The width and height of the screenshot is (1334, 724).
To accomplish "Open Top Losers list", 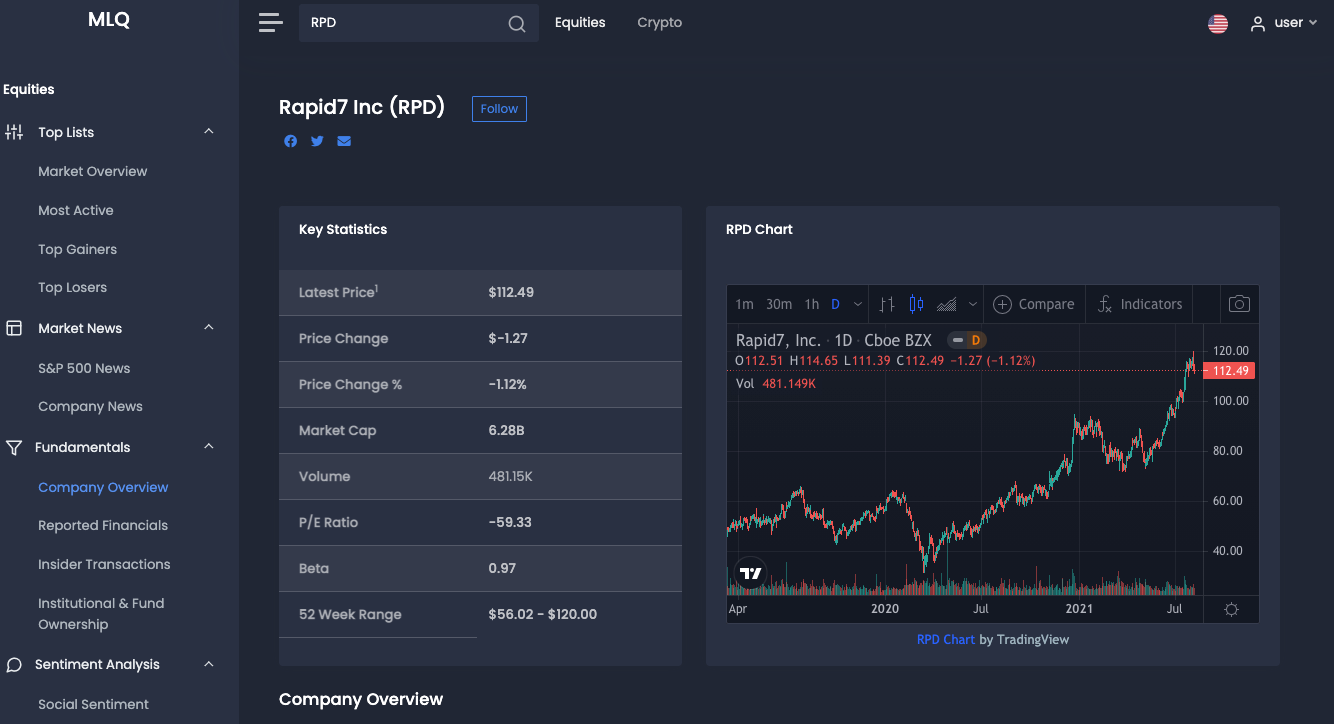I will (x=73, y=287).
